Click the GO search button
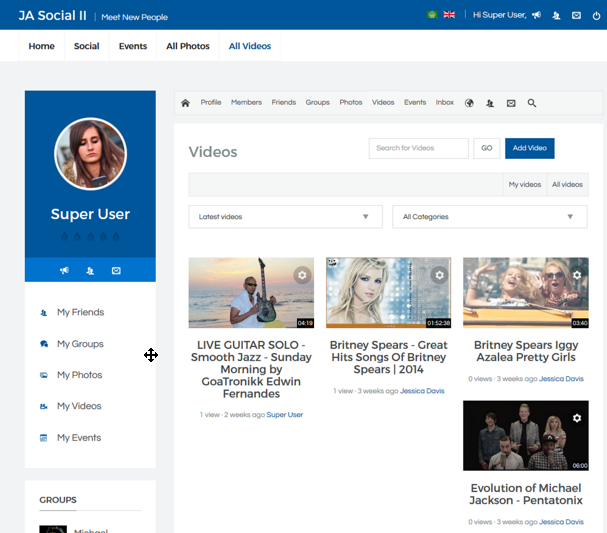This screenshot has width=607, height=533. coord(487,148)
